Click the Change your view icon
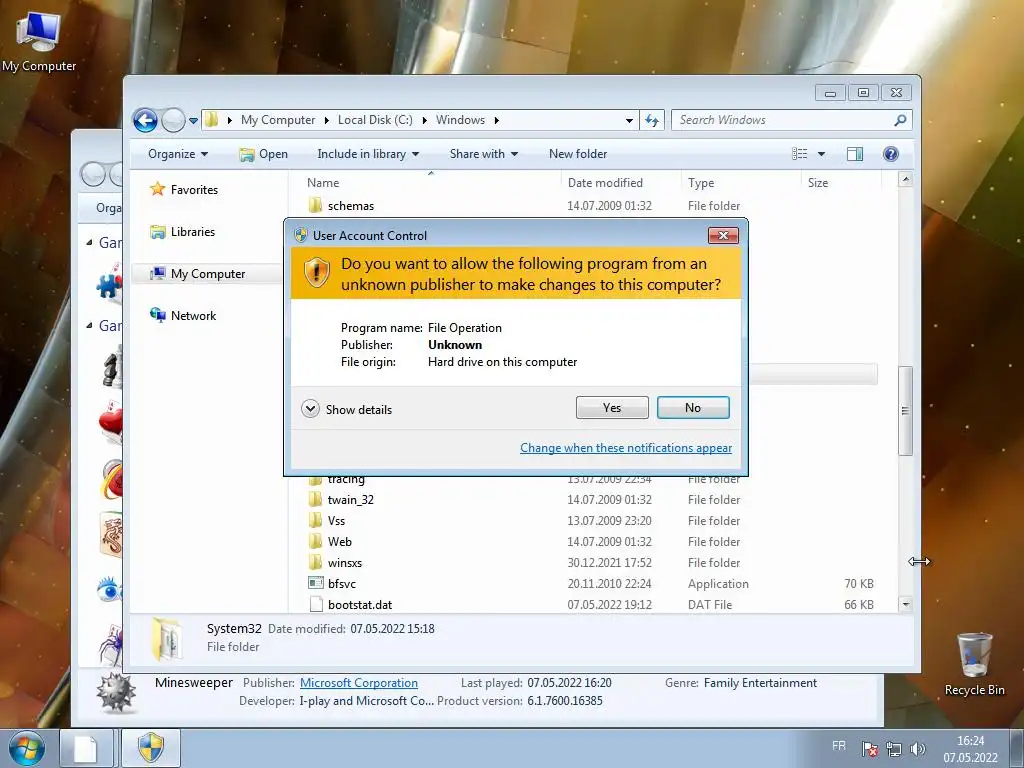The height and width of the screenshot is (768, 1024). tap(799, 154)
